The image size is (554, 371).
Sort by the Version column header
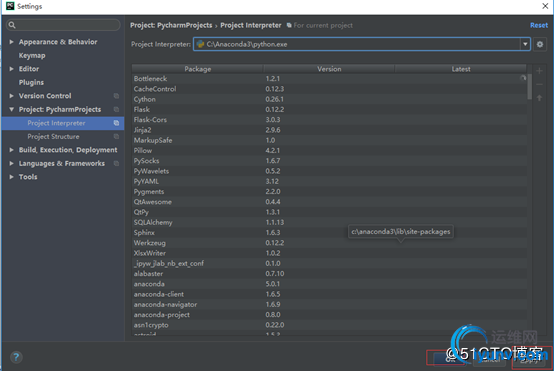pyautogui.click(x=329, y=69)
